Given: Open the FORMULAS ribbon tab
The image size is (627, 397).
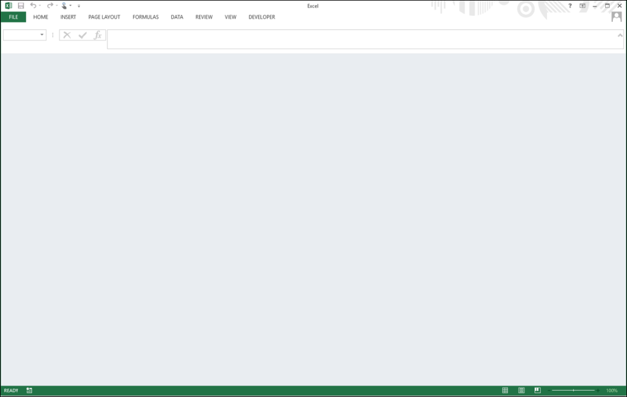Looking at the screenshot, I should [x=146, y=17].
